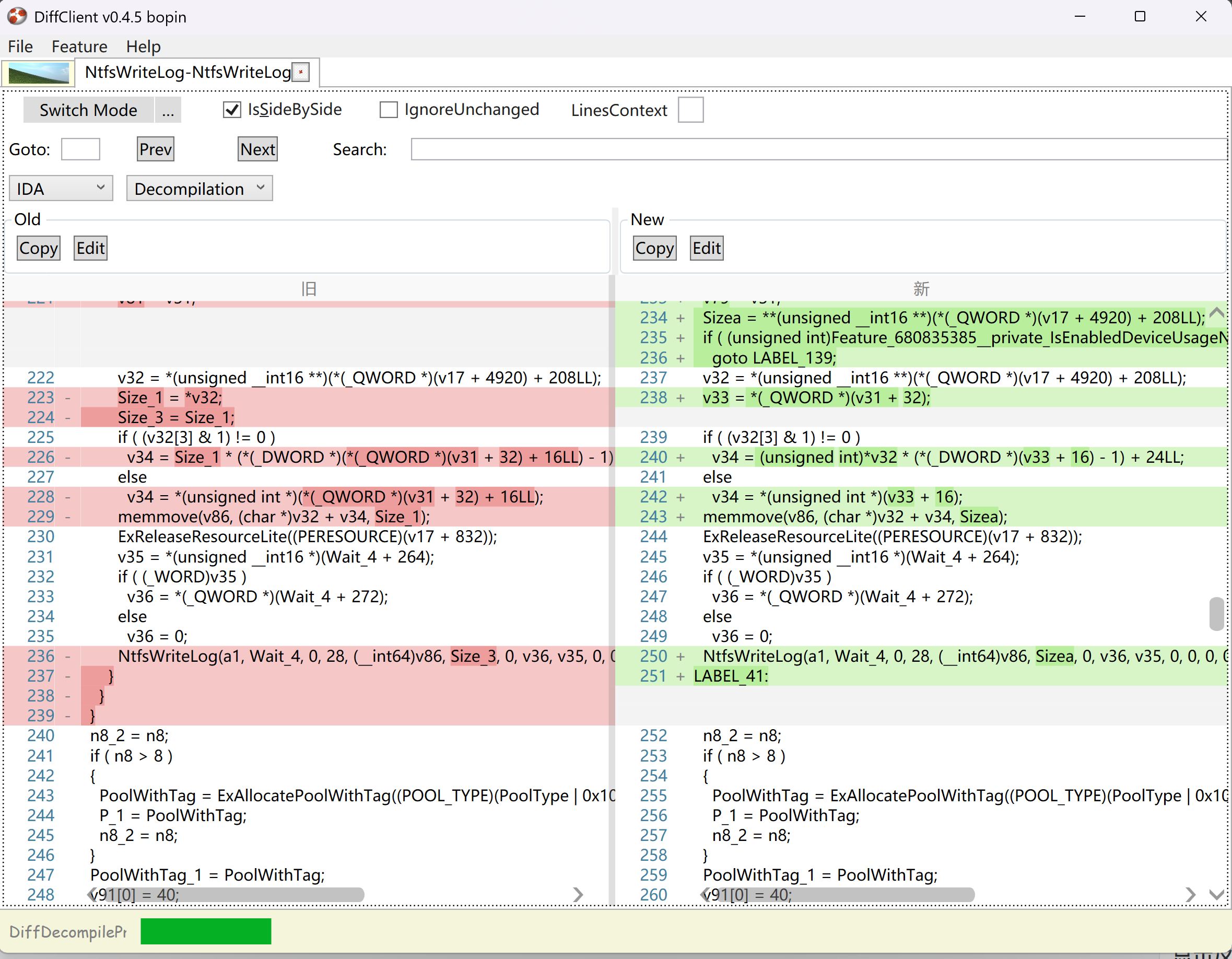Image resolution: width=1232 pixels, height=959 pixels.
Task: Click Copy in the Old panel
Action: [38, 248]
